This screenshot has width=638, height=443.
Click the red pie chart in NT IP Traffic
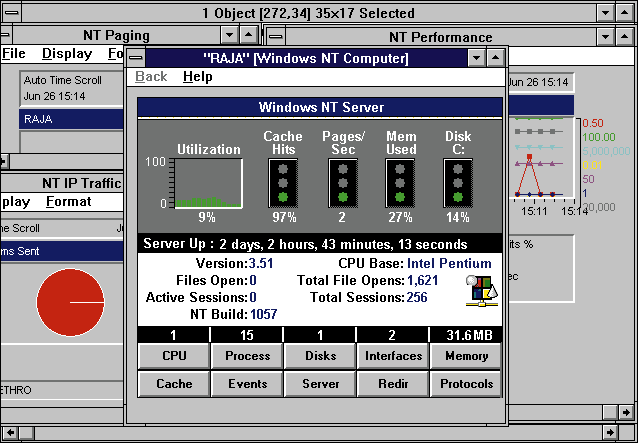(70, 302)
